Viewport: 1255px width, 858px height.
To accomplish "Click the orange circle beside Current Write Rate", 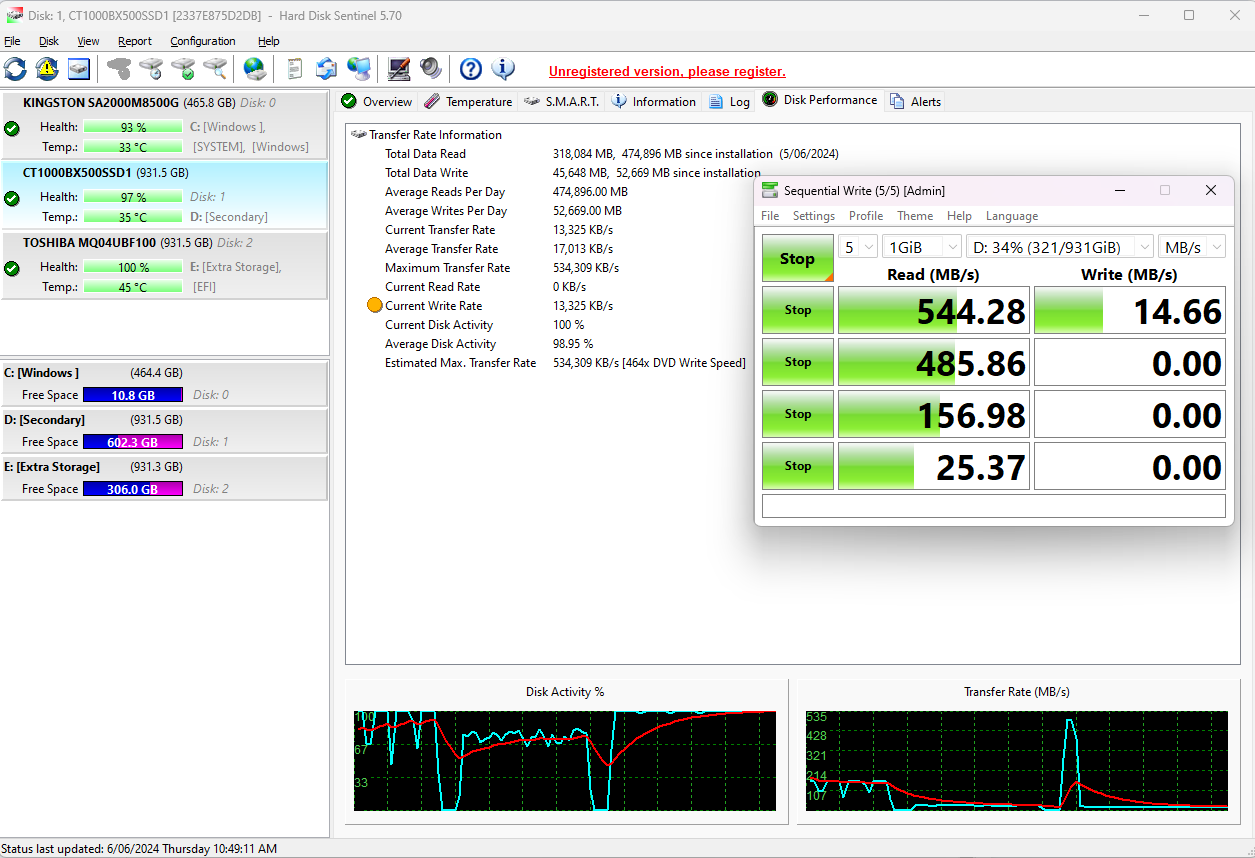I will (x=375, y=306).
